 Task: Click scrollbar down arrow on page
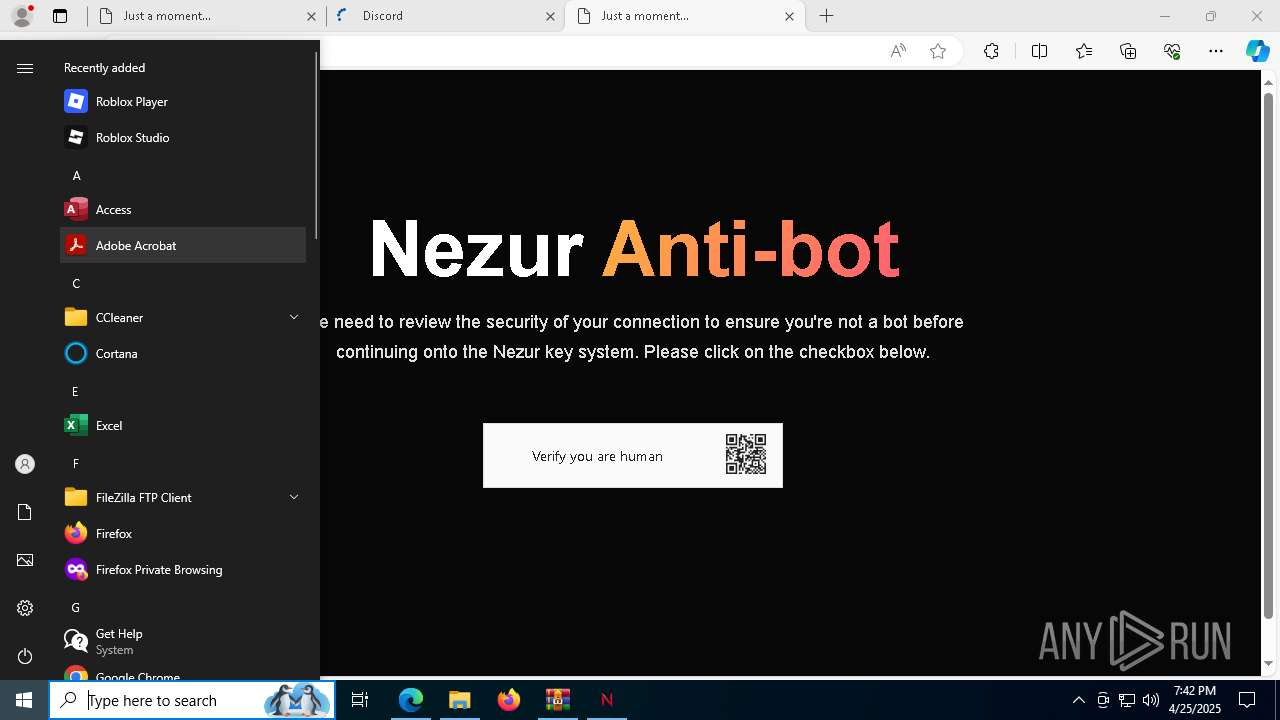(1269, 664)
